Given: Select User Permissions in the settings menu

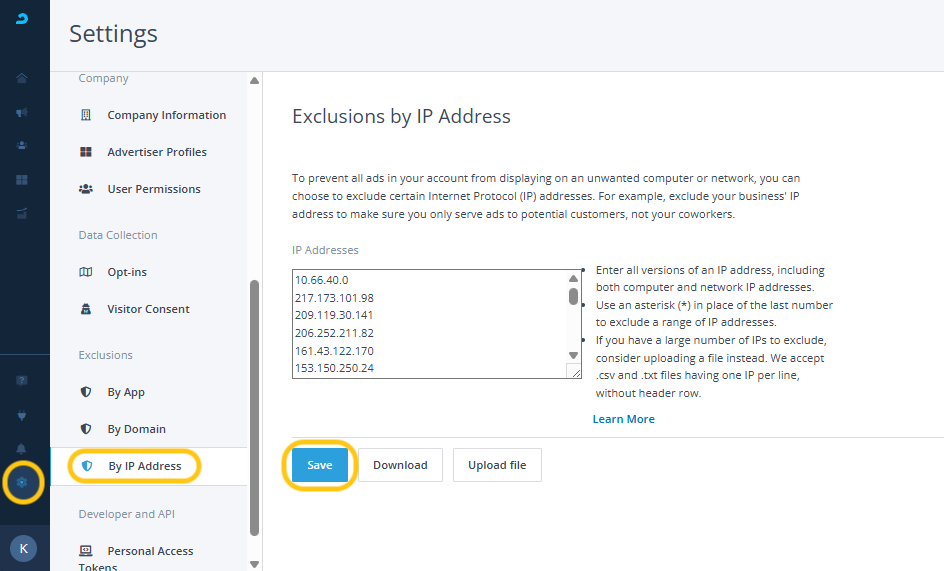Looking at the screenshot, I should 154,189.
